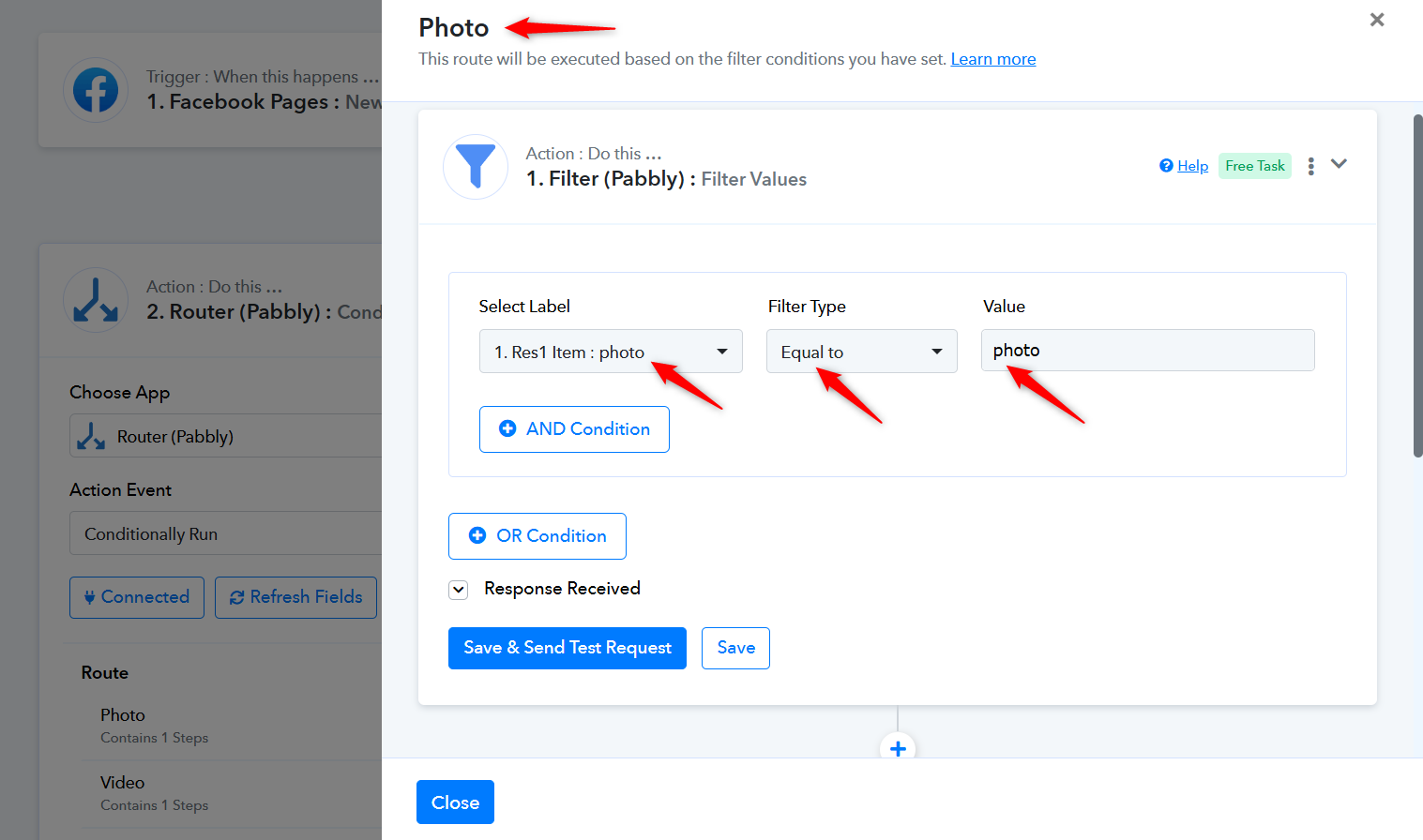Screen dimensions: 1423x840
Task: Click the blue Help question icon
Action: pyautogui.click(x=1166, y=166)
